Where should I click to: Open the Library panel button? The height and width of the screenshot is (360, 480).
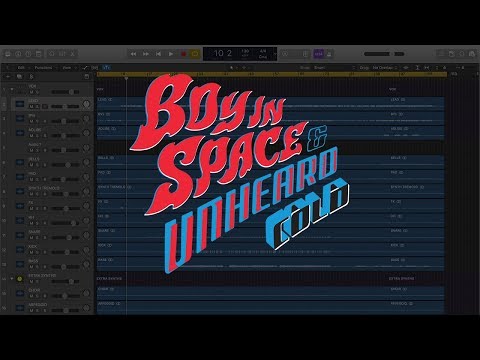8,54
